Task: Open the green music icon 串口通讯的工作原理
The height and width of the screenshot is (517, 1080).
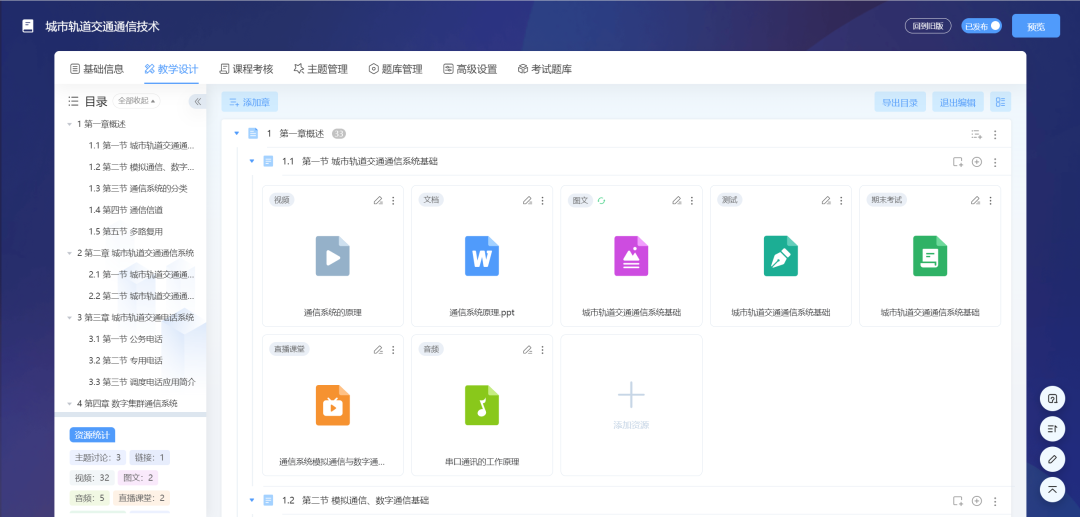Action: pyautogui.click(x=482, y=405)
